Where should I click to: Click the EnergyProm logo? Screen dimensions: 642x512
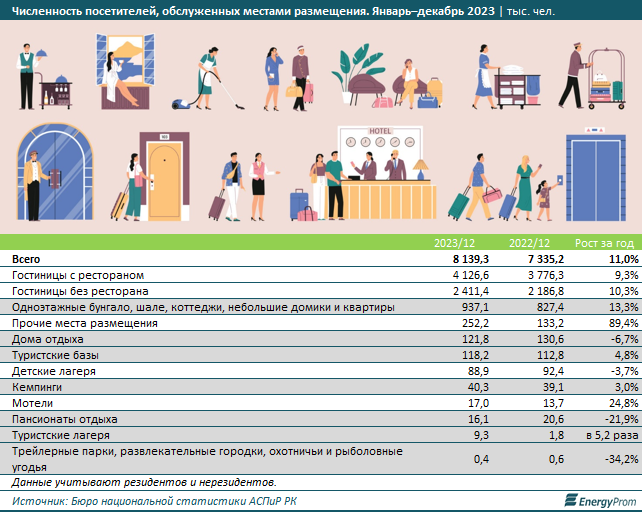click(x=600, y=501)
